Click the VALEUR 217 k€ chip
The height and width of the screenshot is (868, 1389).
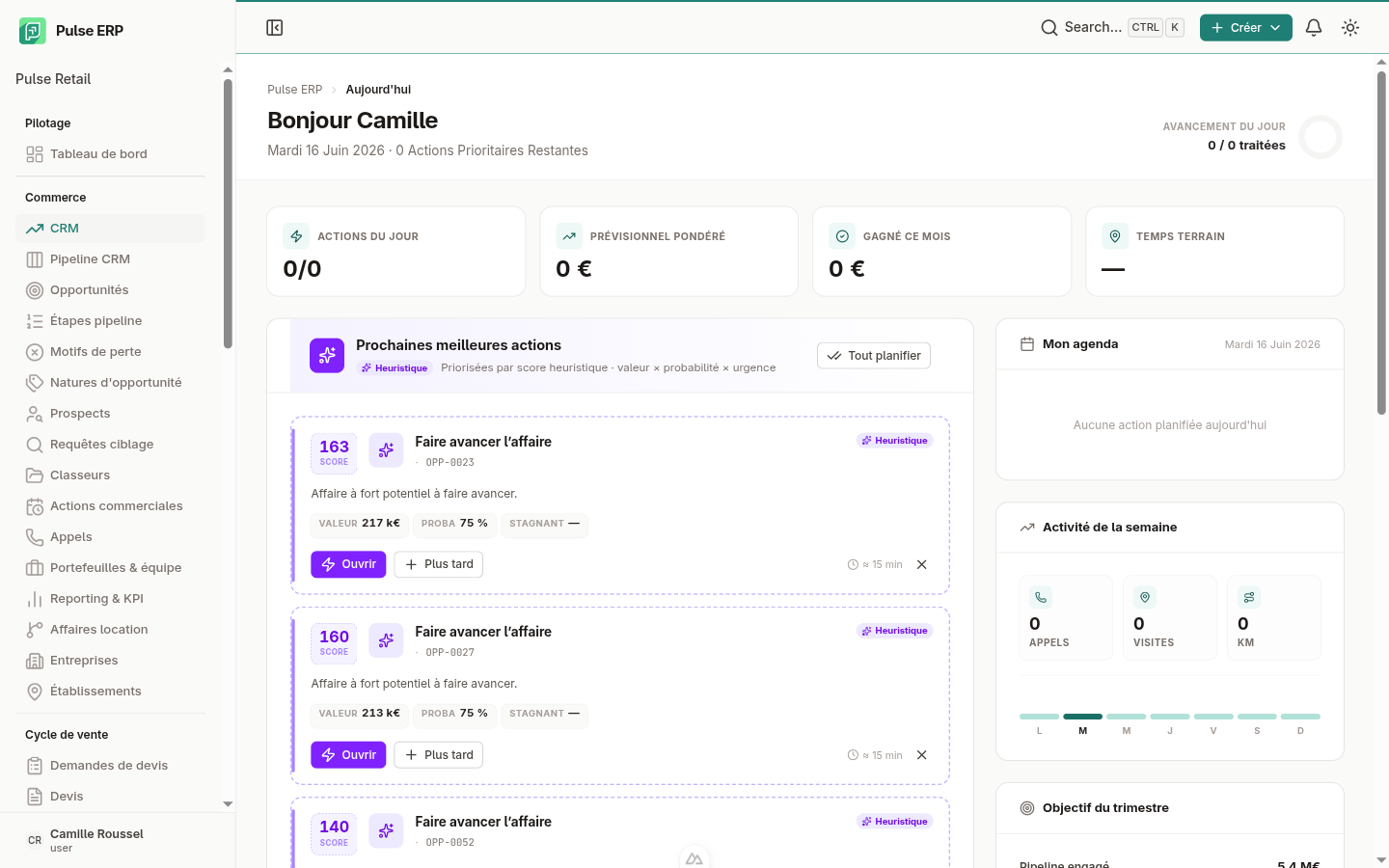(359, 524)
